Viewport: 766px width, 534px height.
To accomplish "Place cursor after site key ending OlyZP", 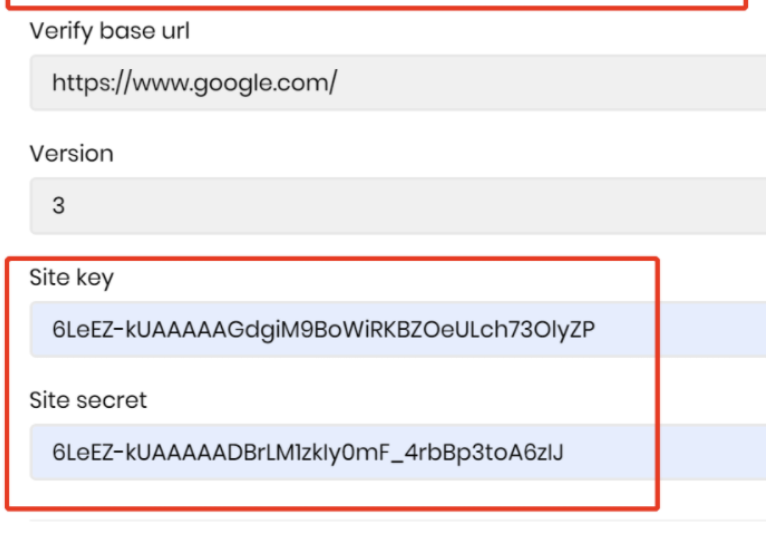I will pos(597,329).
